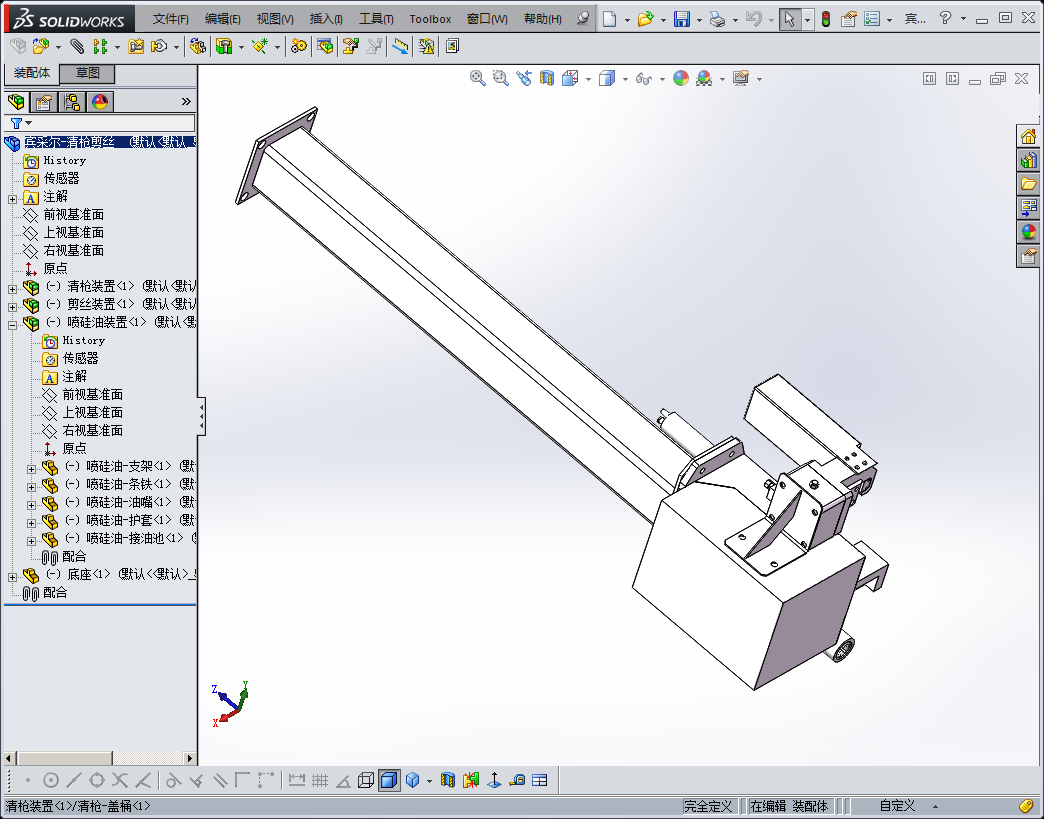The image size is (1044, 819).
Task: Open the 帮助(H) menu
Action: pyautogui.click(x=543, y=19)
